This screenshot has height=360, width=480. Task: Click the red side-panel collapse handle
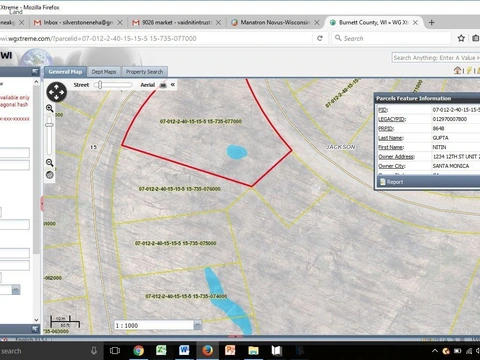(x=42, y=204)
